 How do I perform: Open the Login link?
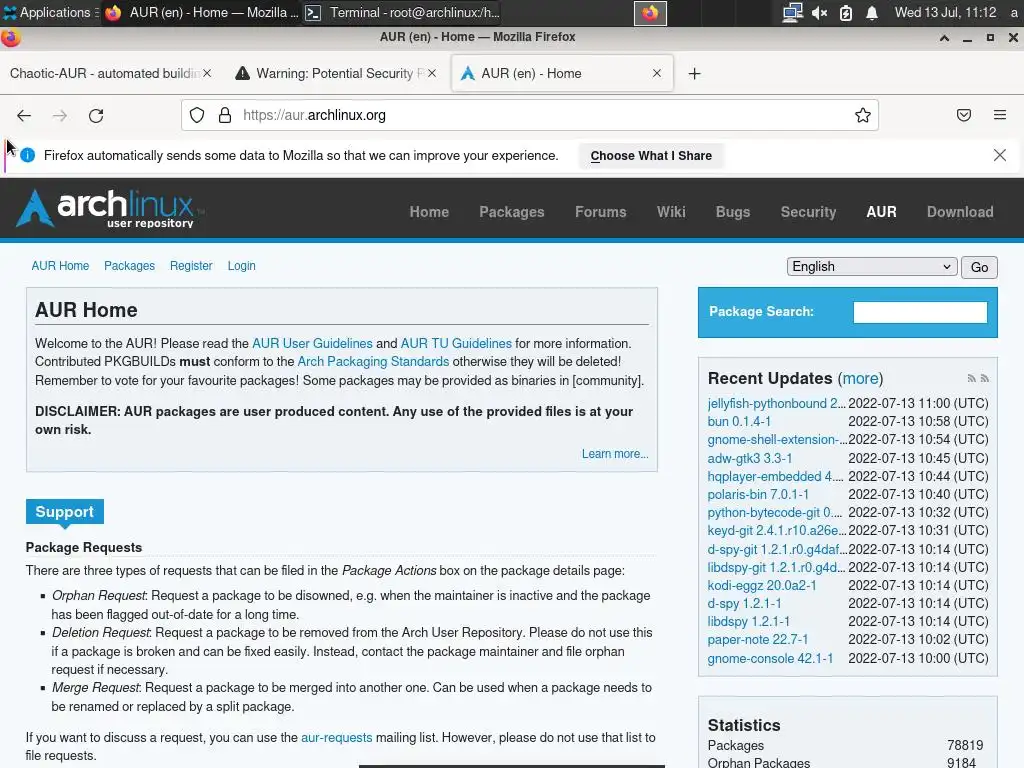click(242, 266)
